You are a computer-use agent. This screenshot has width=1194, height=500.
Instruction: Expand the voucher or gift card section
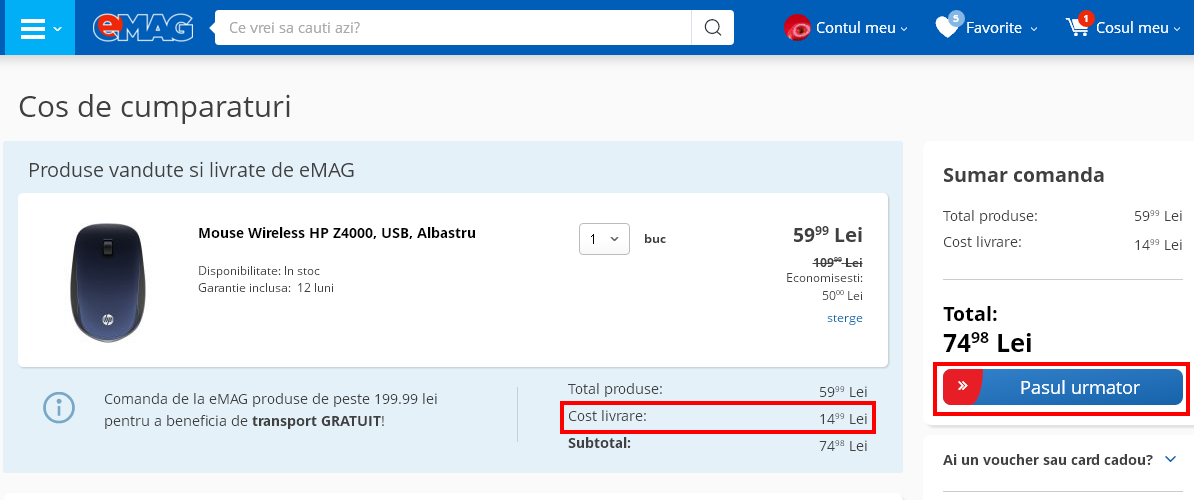coord(1060,460)
